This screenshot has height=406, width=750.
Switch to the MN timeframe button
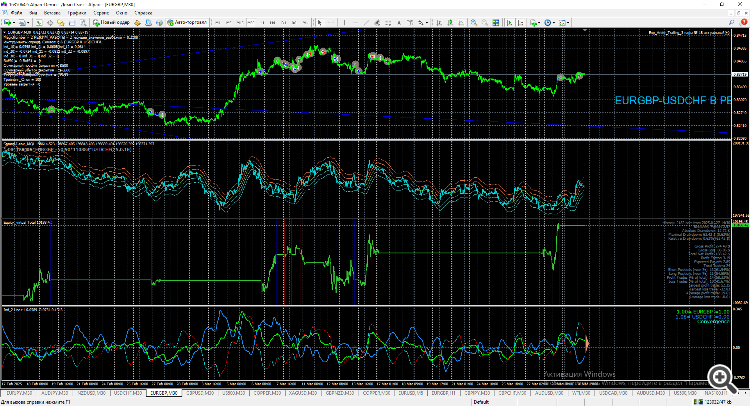[x=304, y=22]
